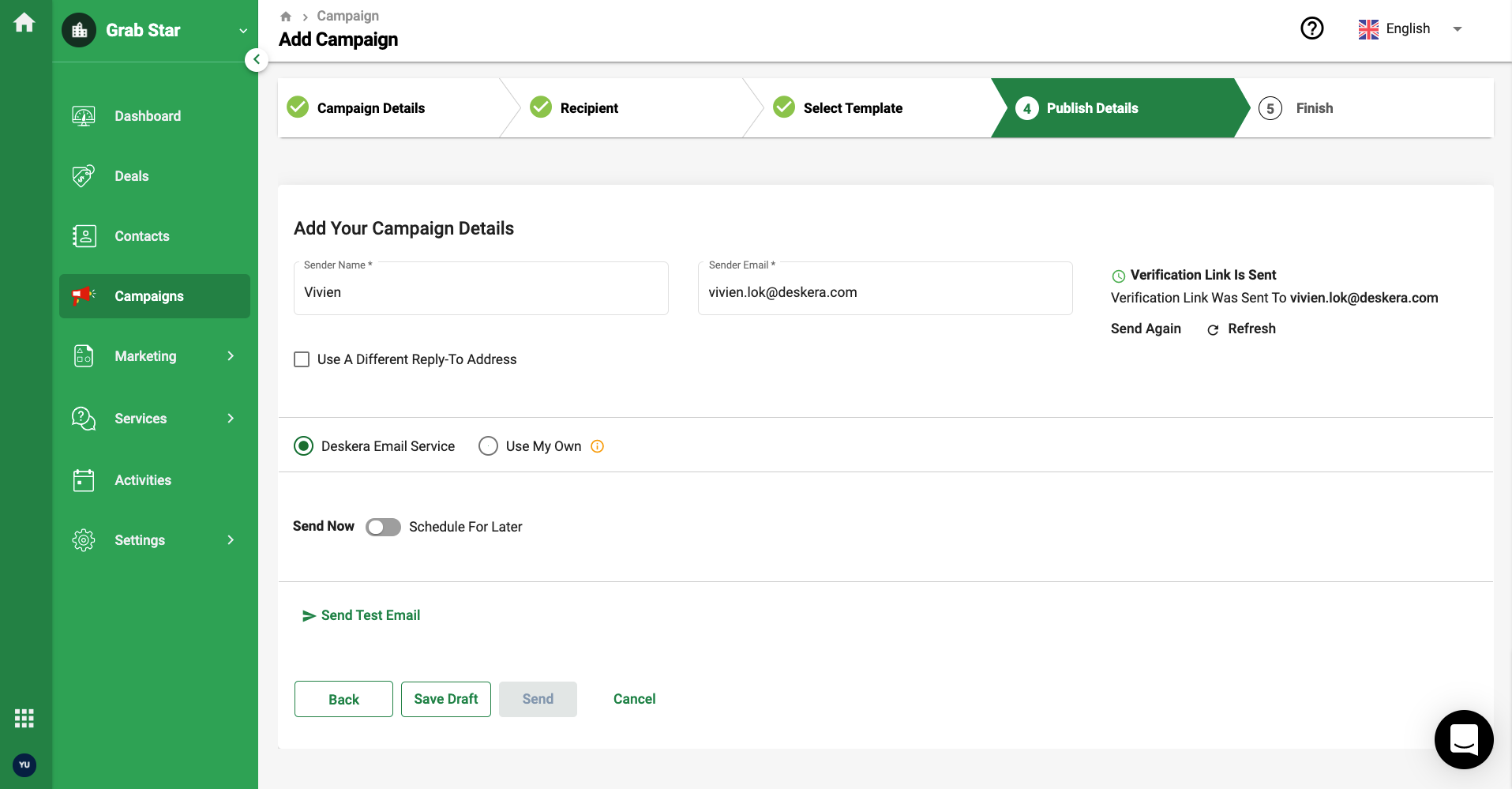Click the Sender Name input field
This screenshot has height=789, width=1512.
[481, 288]
